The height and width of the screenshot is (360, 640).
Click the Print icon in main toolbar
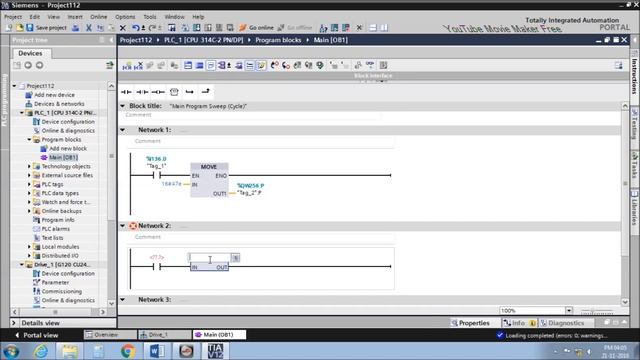76,28
